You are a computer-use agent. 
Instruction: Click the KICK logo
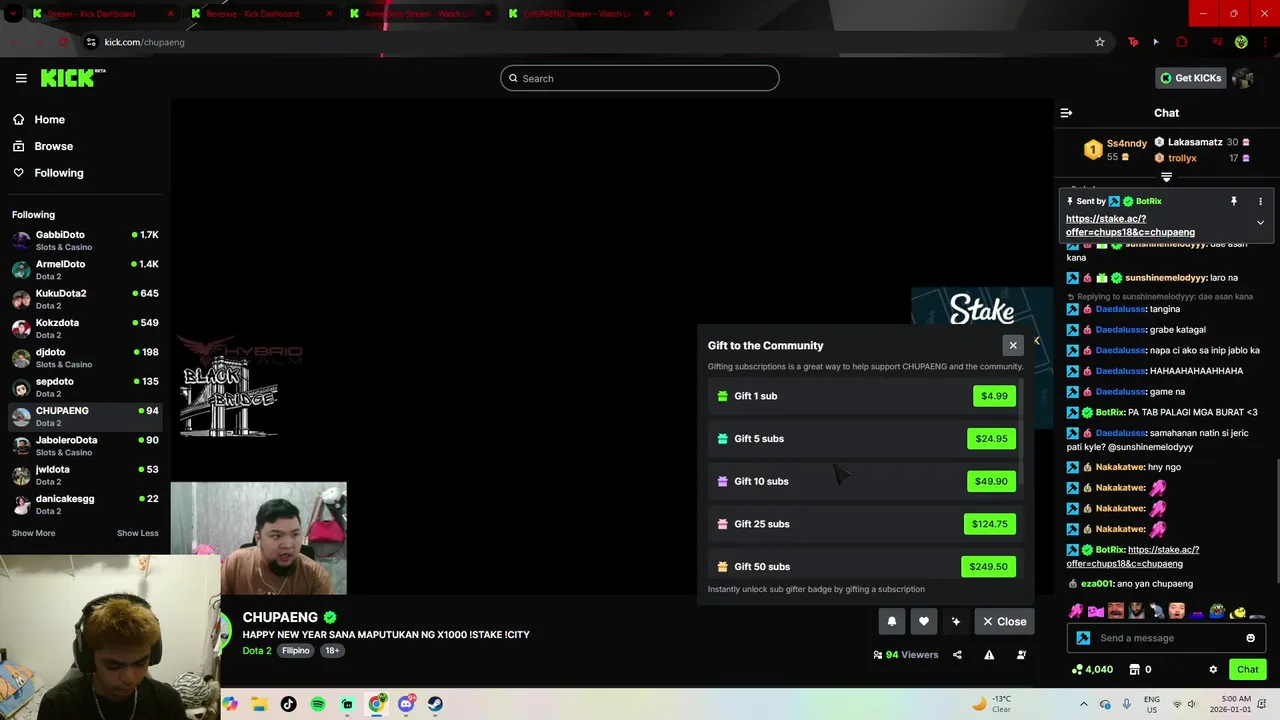[x=73, y=78]
